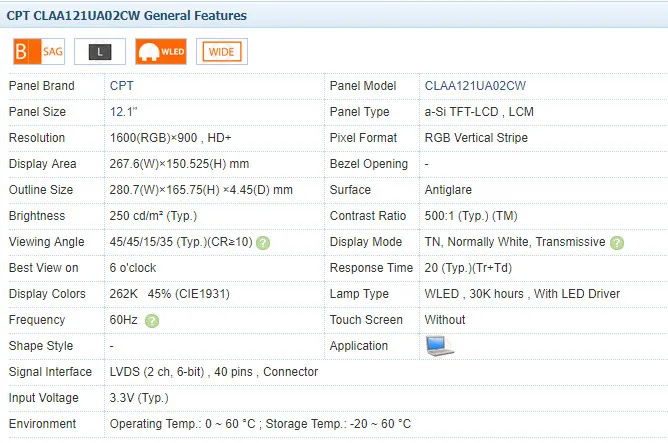Open help icon next to Viewing Angle value
The height and width of the screenshot is (443, 668).
pyautogui.click(x=263, y=243)
